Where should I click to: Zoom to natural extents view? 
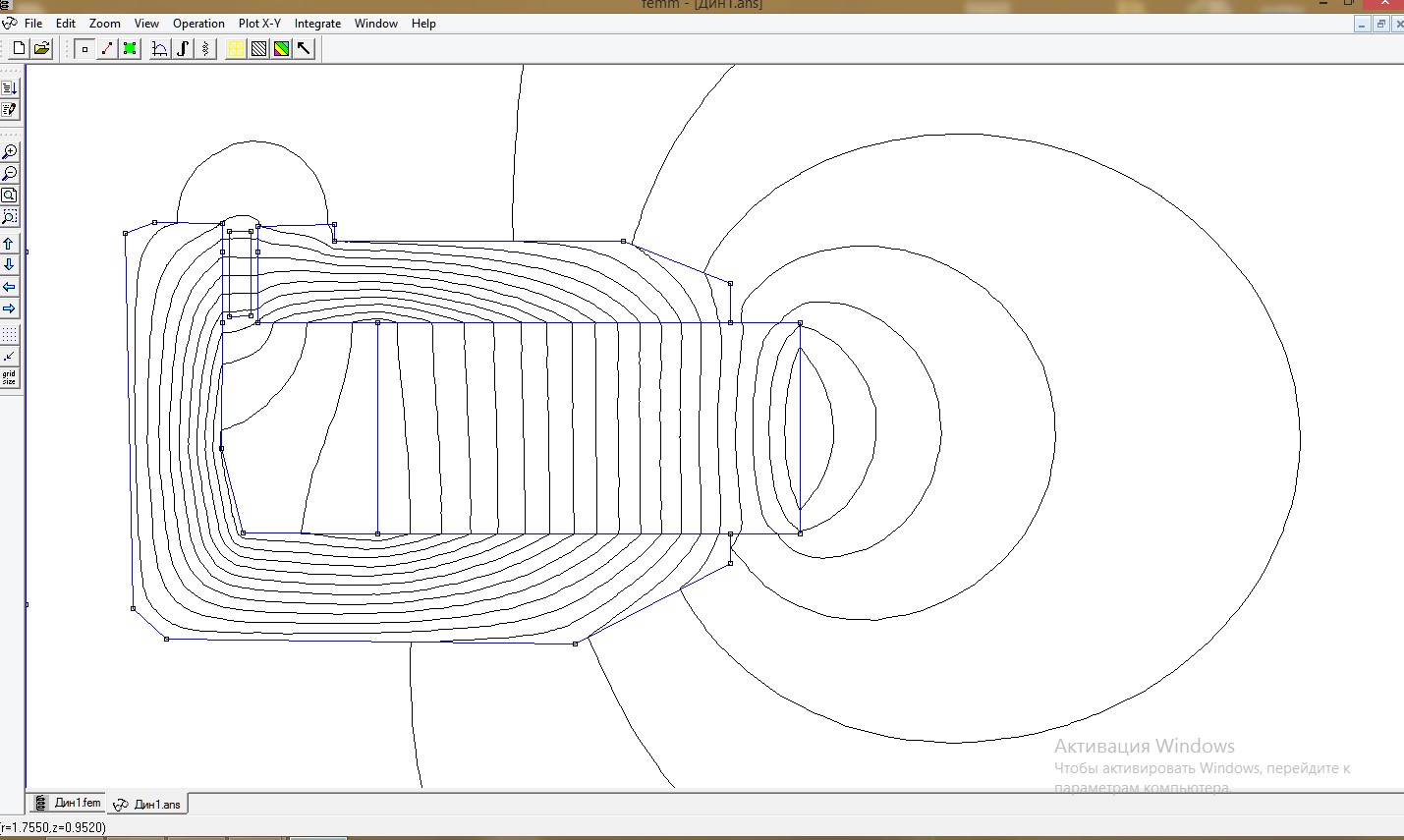click(x=10, y=195)
